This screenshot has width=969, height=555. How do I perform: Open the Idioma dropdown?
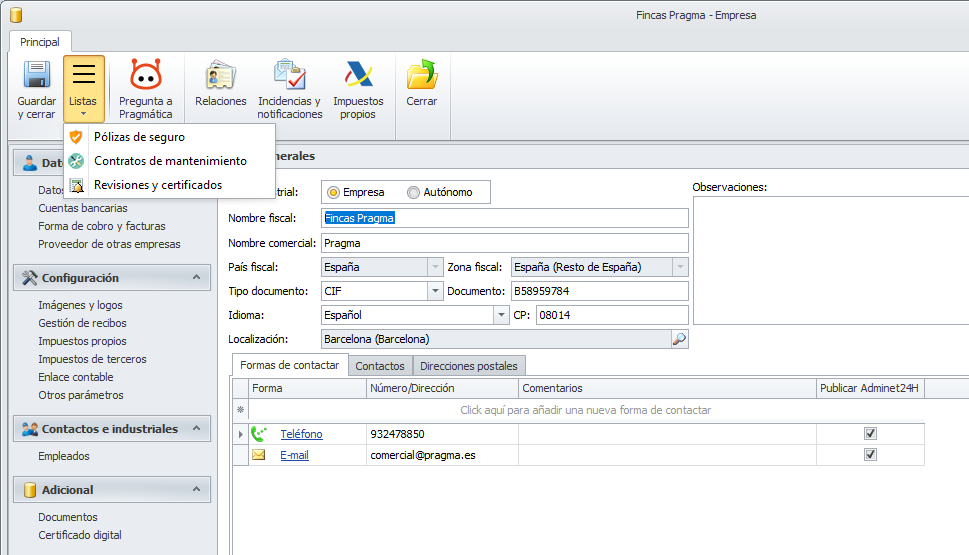tap(502, 315)
